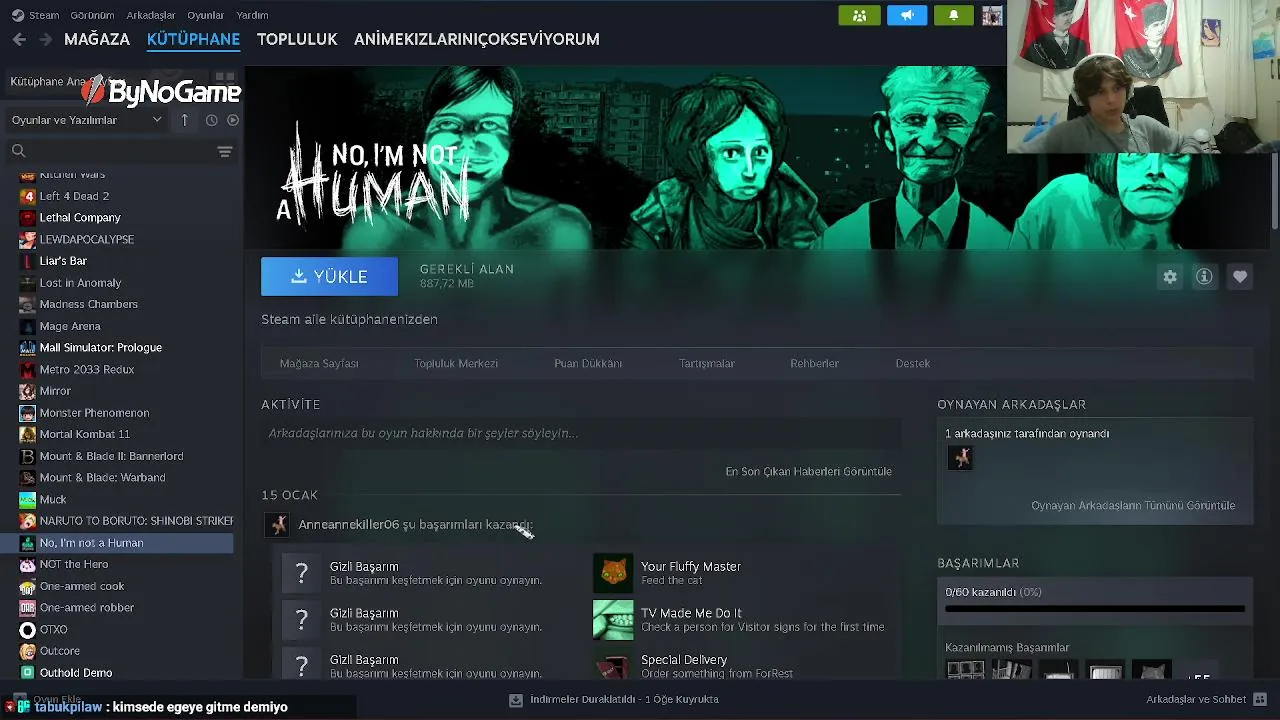
Task: Open the Steam notifications bell
Action: point(953,15)
